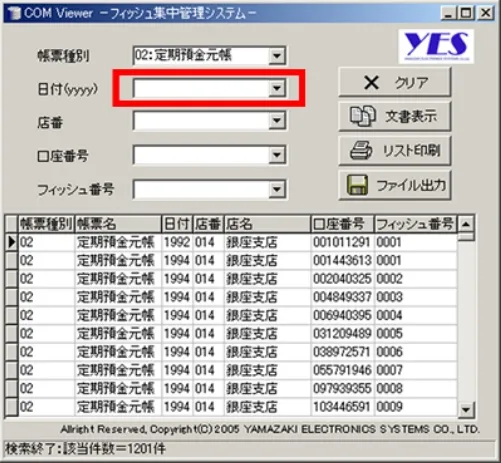This screenshot has width=501, height=463.
Task: Click the scroll up arrow of the grid
Action: click(466, 224)
